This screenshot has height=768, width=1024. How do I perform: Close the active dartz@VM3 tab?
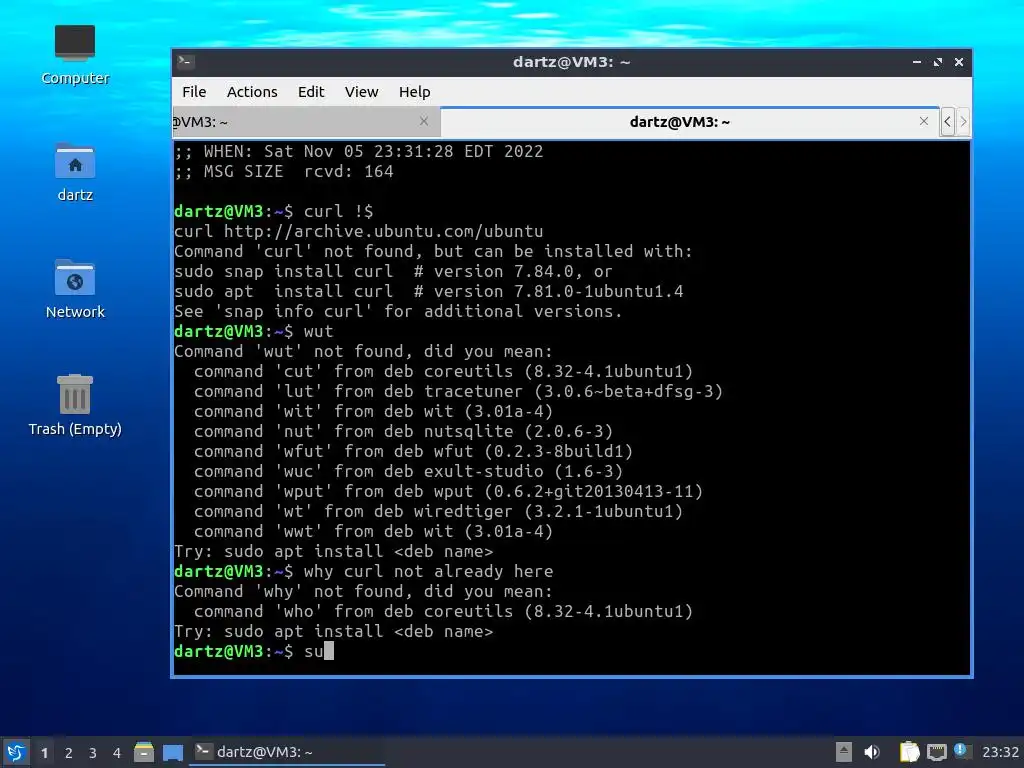click(x=923, y=121)
